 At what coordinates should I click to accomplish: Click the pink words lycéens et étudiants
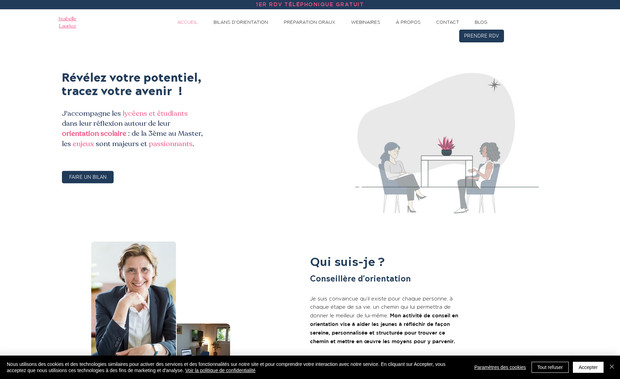(155, 113)
